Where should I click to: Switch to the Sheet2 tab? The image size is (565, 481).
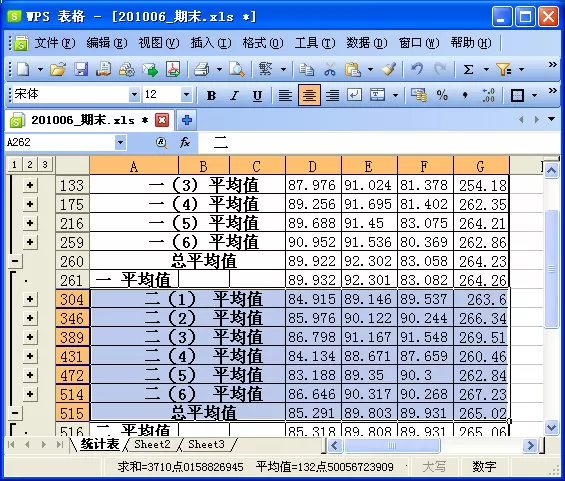[x=152, y=444]
